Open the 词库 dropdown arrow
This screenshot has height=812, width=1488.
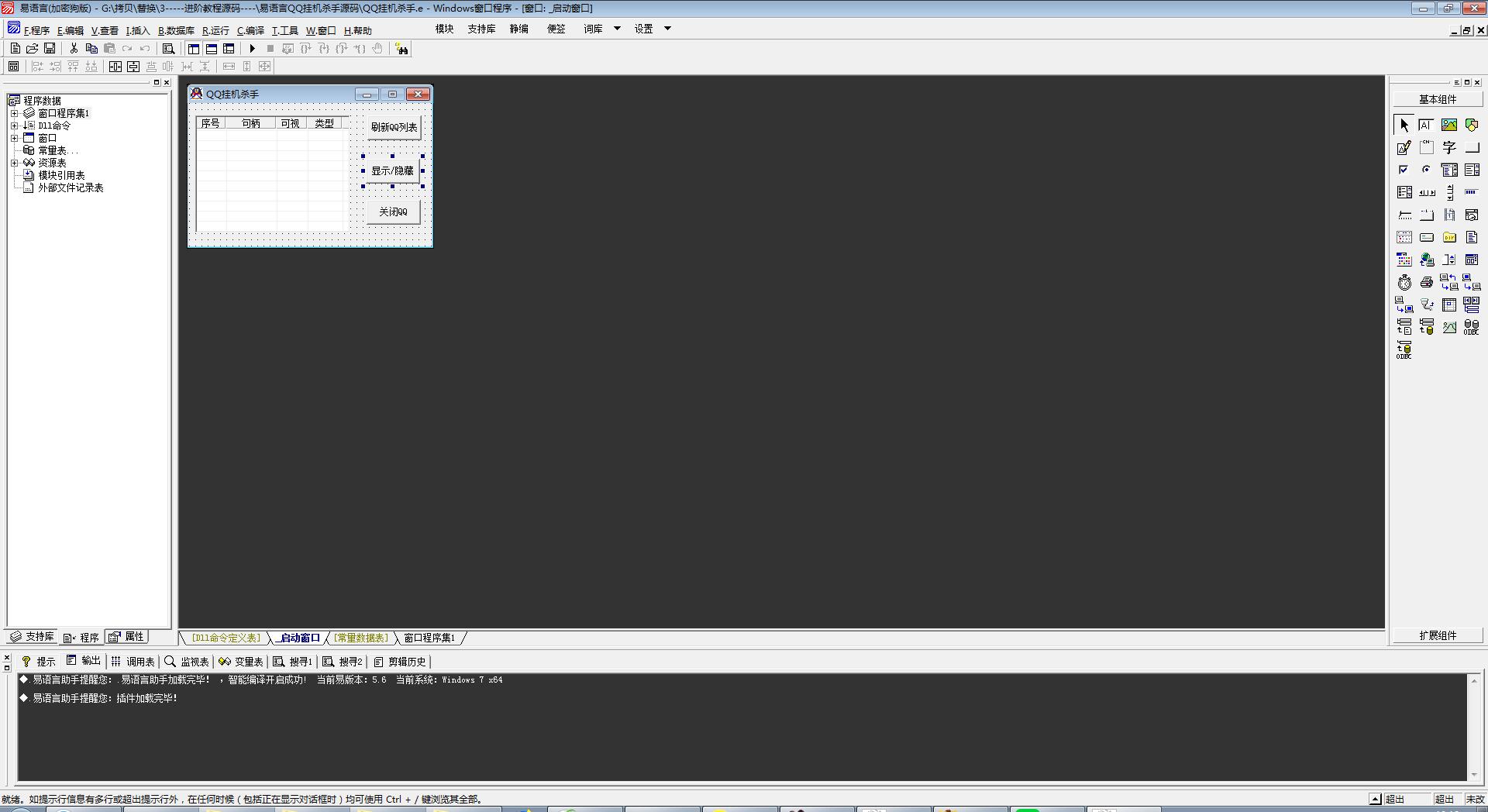(x=617, y=29)
